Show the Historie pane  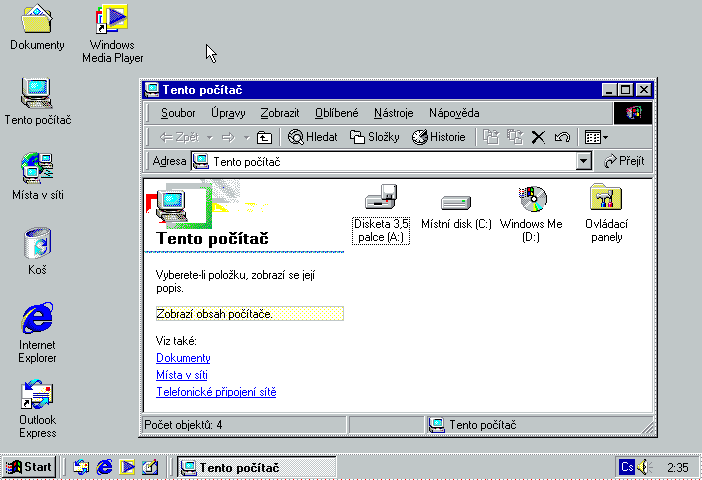pos(439,137)
